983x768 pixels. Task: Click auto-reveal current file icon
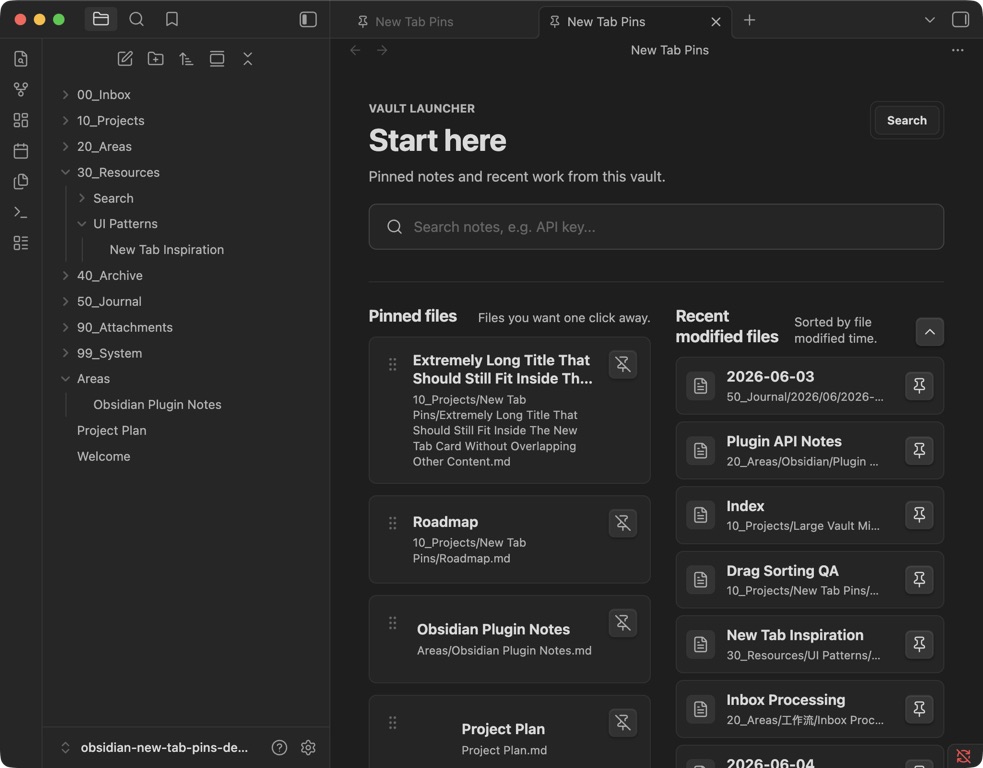coord(217,59)
